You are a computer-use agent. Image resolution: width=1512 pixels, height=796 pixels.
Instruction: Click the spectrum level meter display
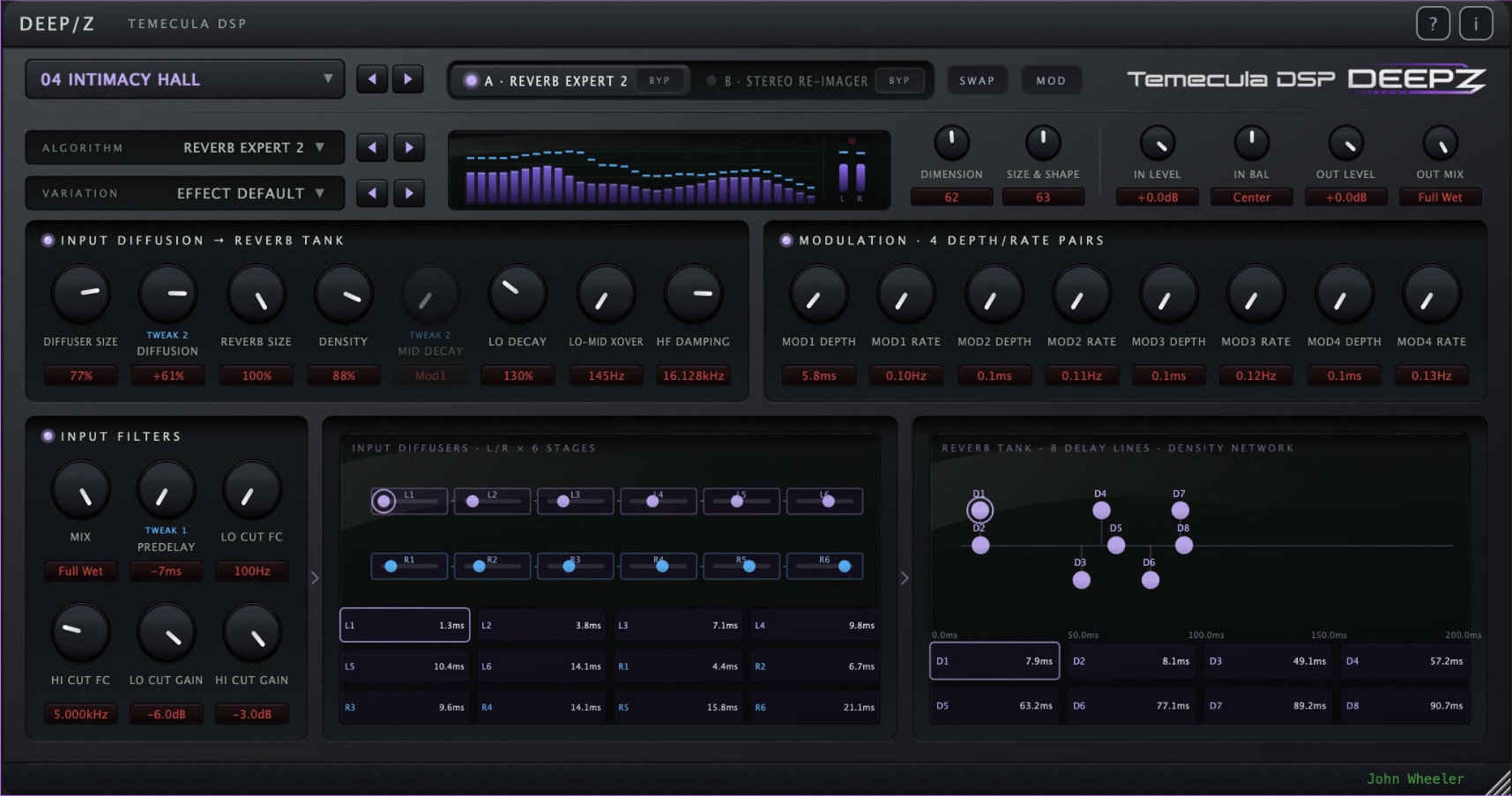tap(669, 170)
